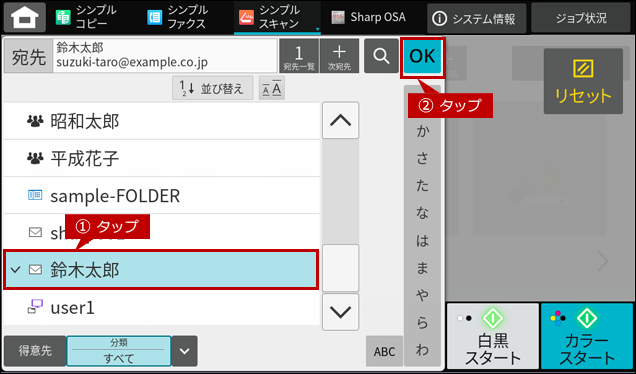Click the desktop icon beside user1

click(35, 307)
